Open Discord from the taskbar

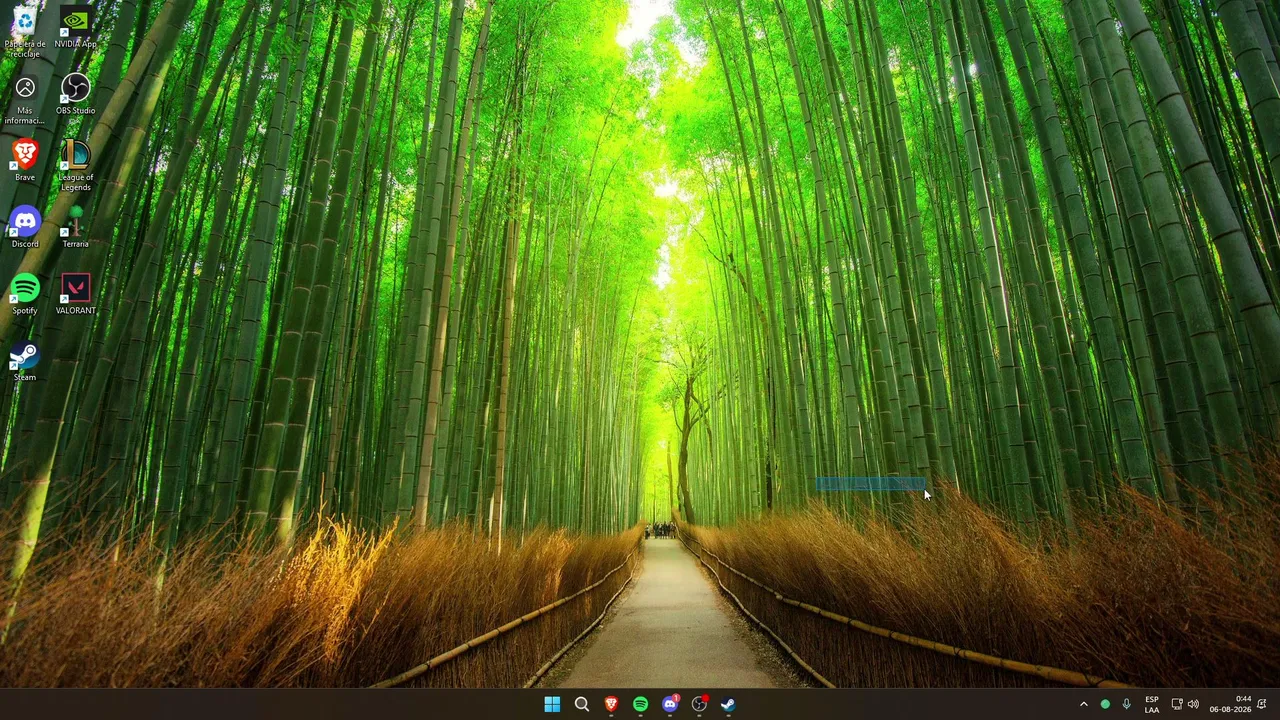(x=670, y=704)
